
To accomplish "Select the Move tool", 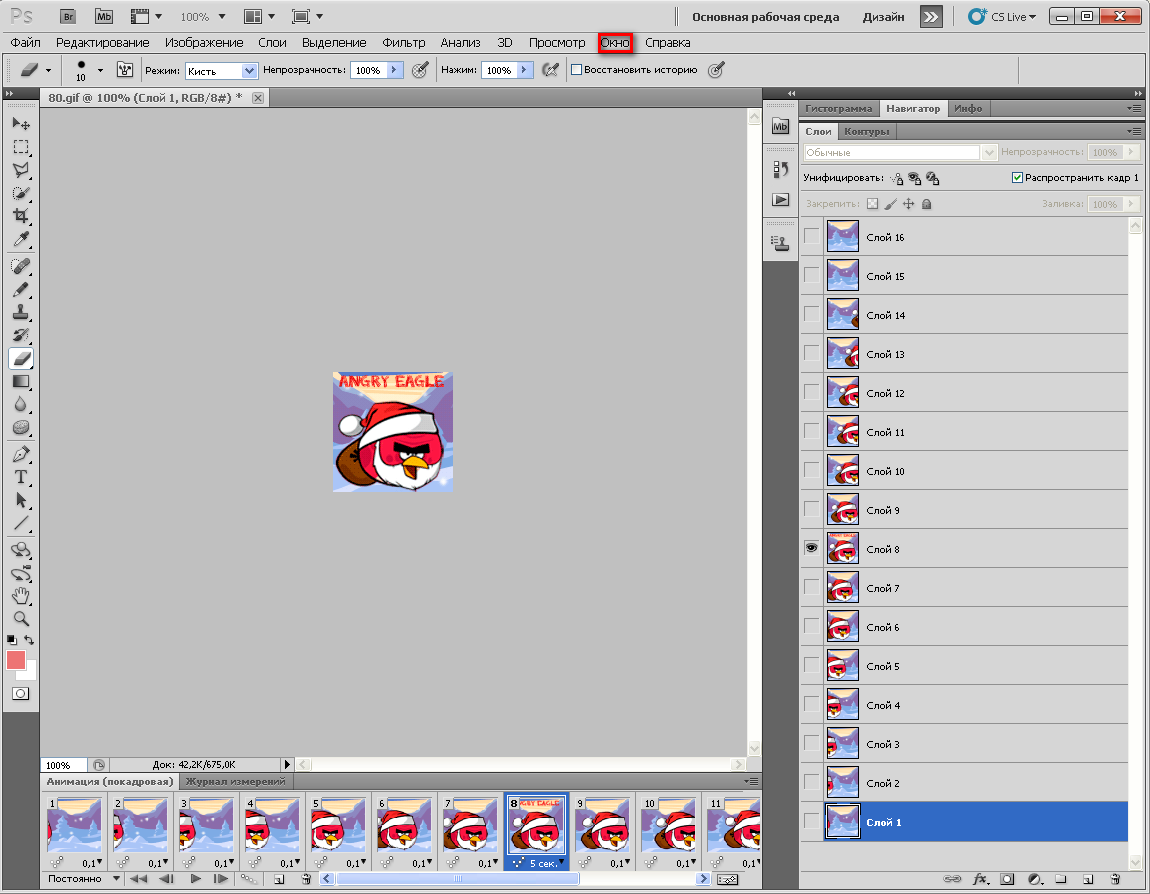I will tap(20, 123).
